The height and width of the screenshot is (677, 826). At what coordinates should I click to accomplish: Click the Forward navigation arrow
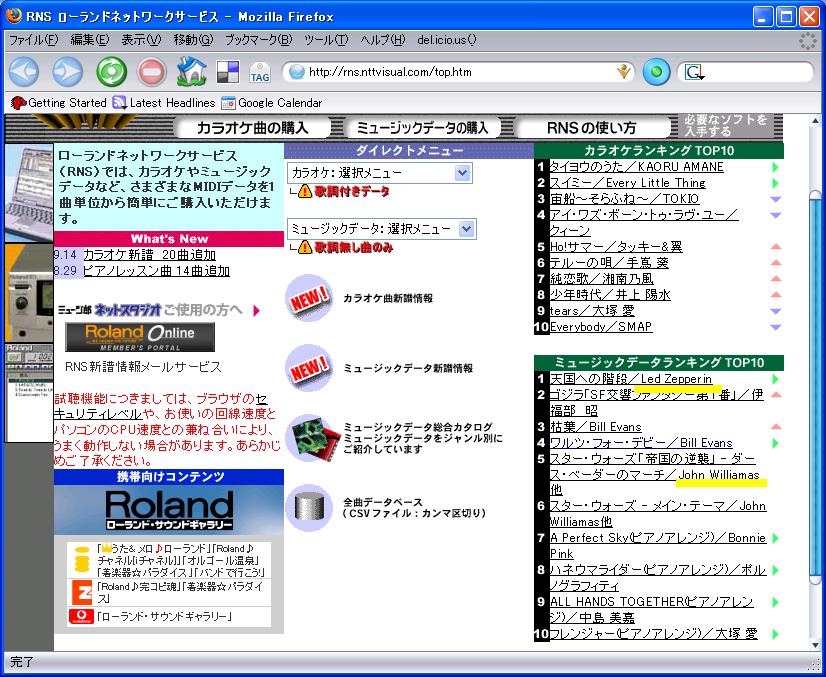tap(67, 72)
